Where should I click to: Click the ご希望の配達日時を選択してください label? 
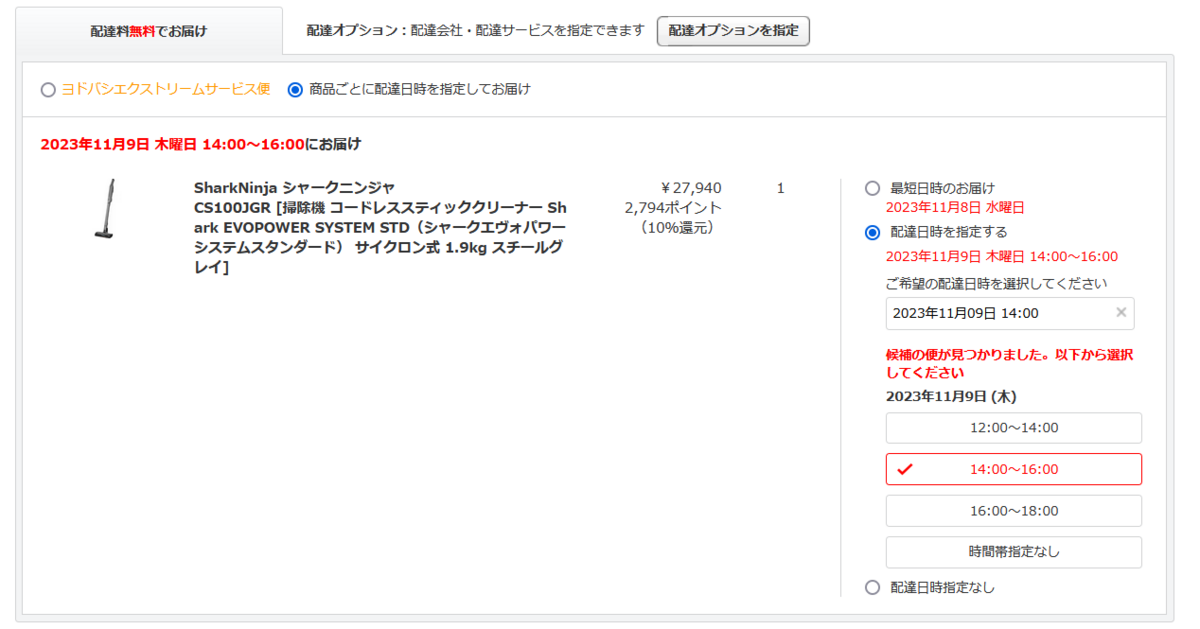[x=996, y=284]
